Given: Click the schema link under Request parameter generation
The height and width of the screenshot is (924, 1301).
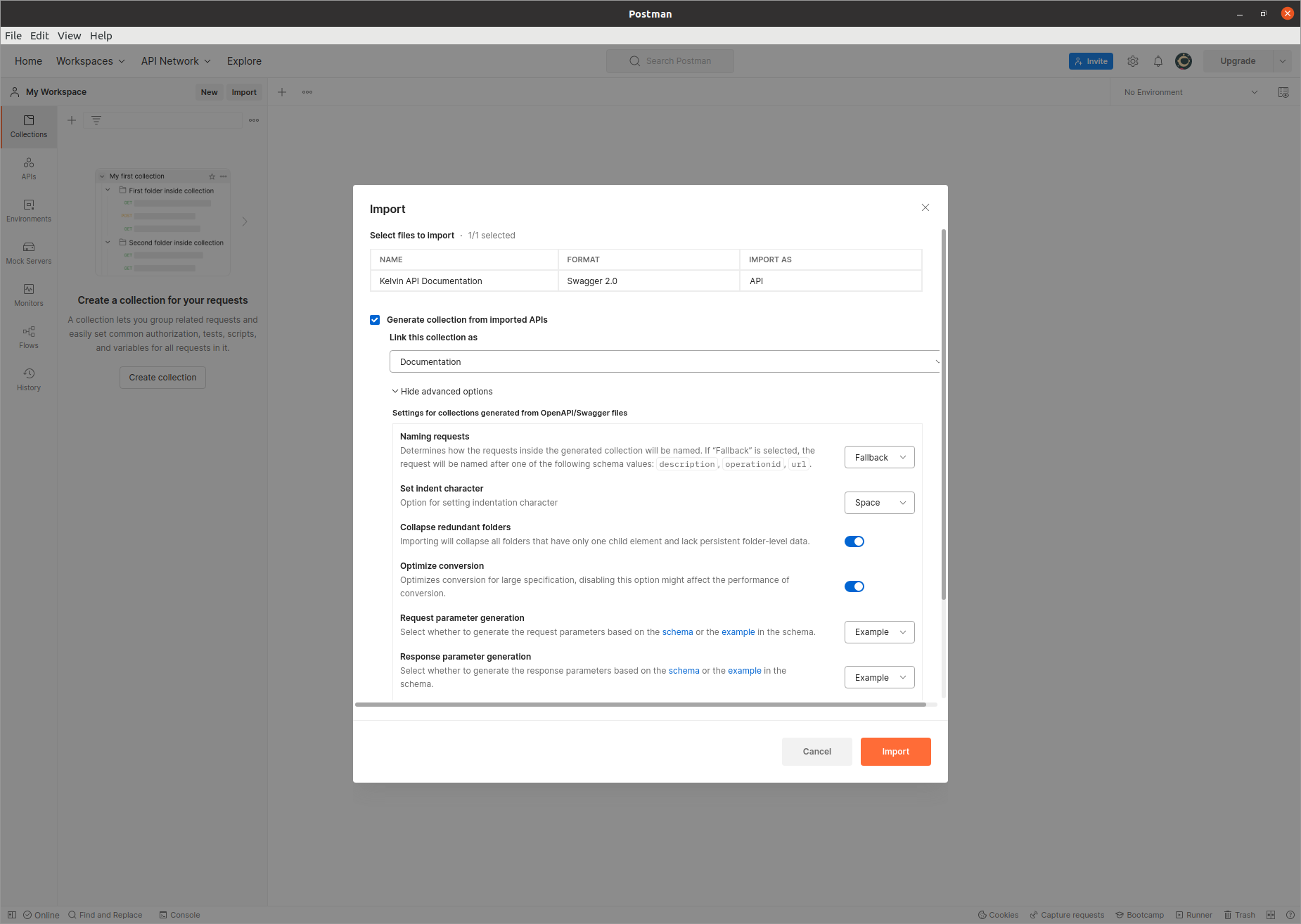Looking at the screenshot, I should pyautogui.click(x=677, y=631).
